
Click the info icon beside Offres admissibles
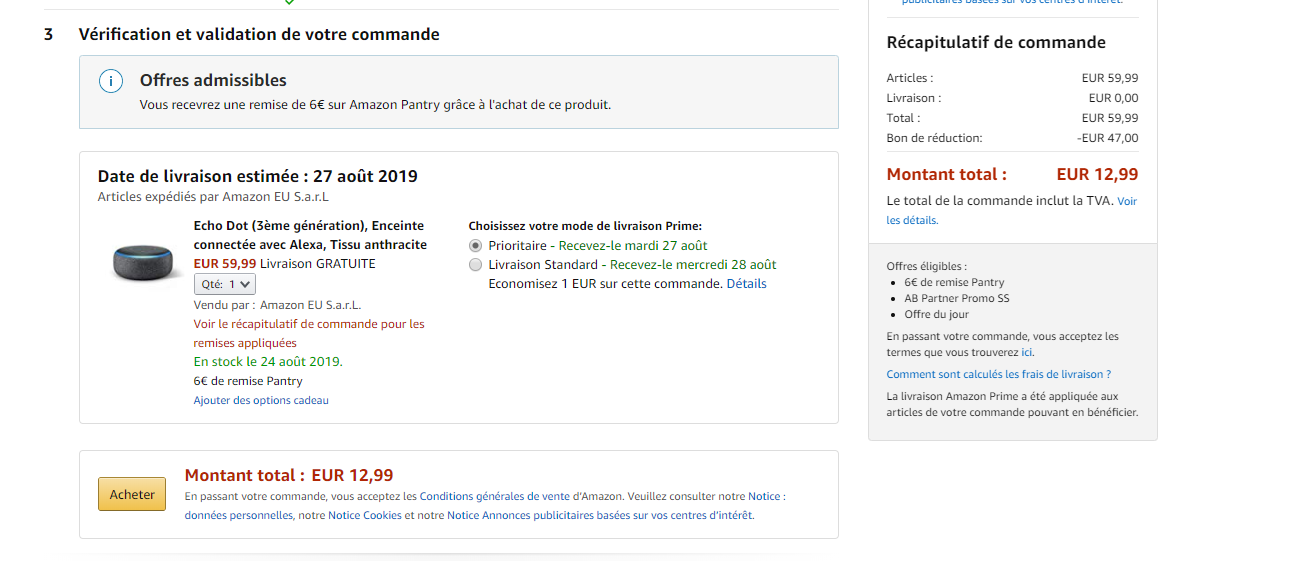click(111, 82)
